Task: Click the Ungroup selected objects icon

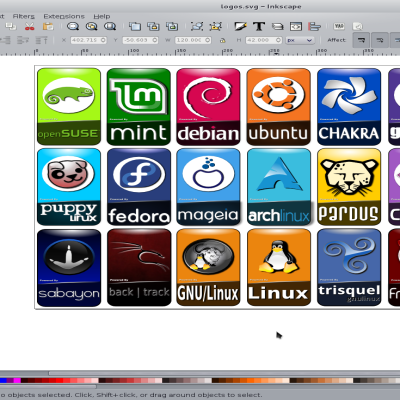Action: (216, 26)
